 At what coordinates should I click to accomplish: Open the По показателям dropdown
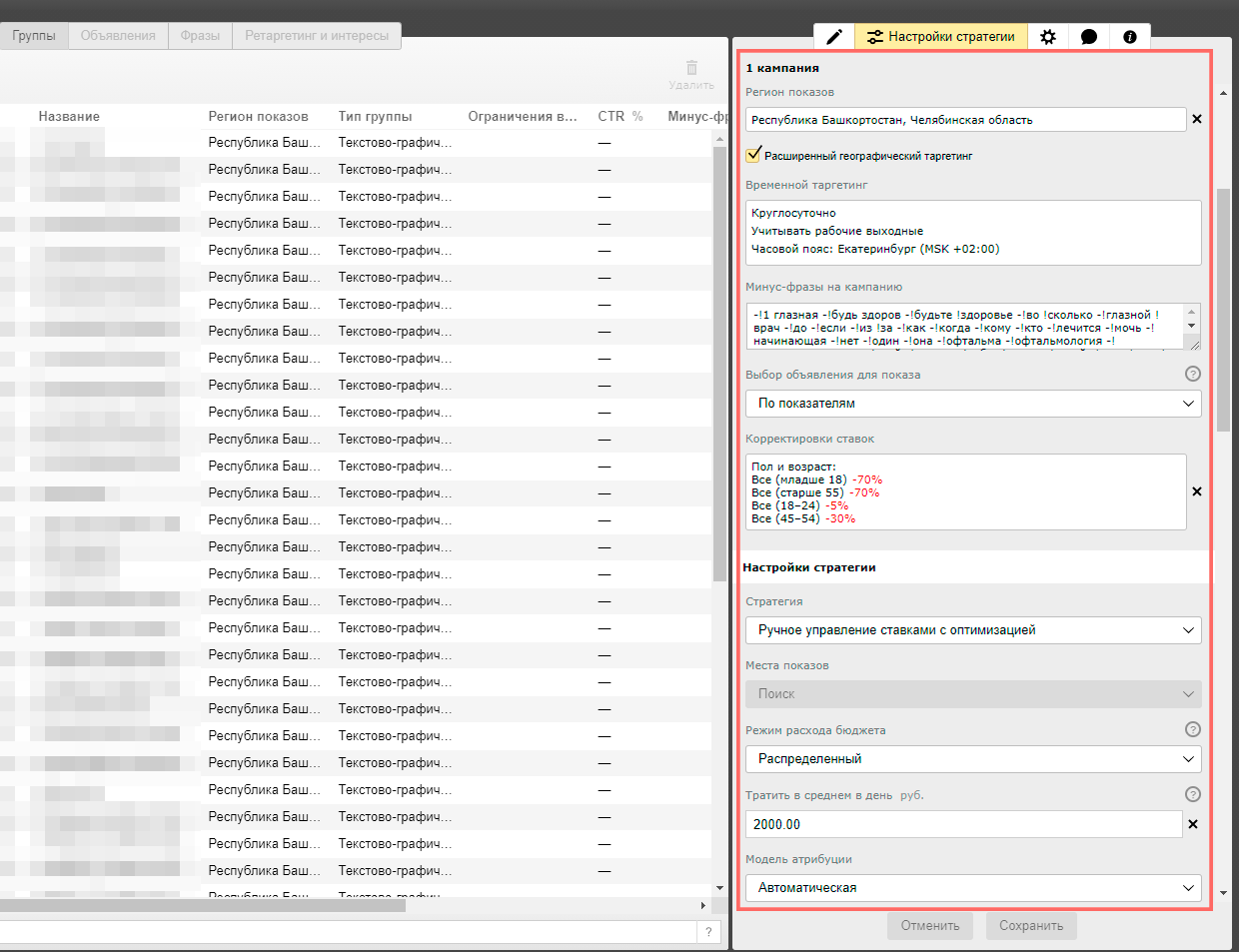[973, 404]
